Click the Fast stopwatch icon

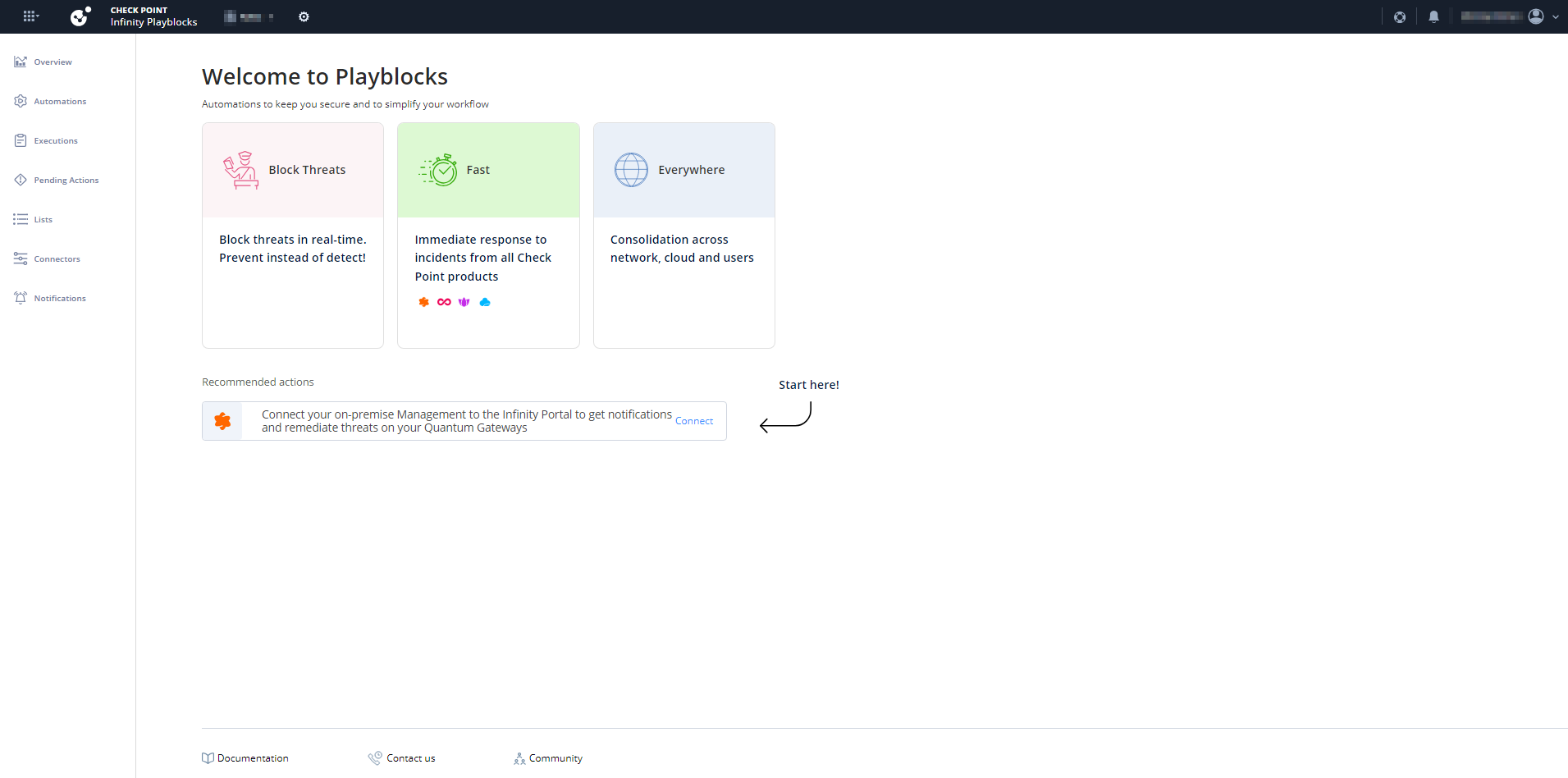[x=438, y=170]
